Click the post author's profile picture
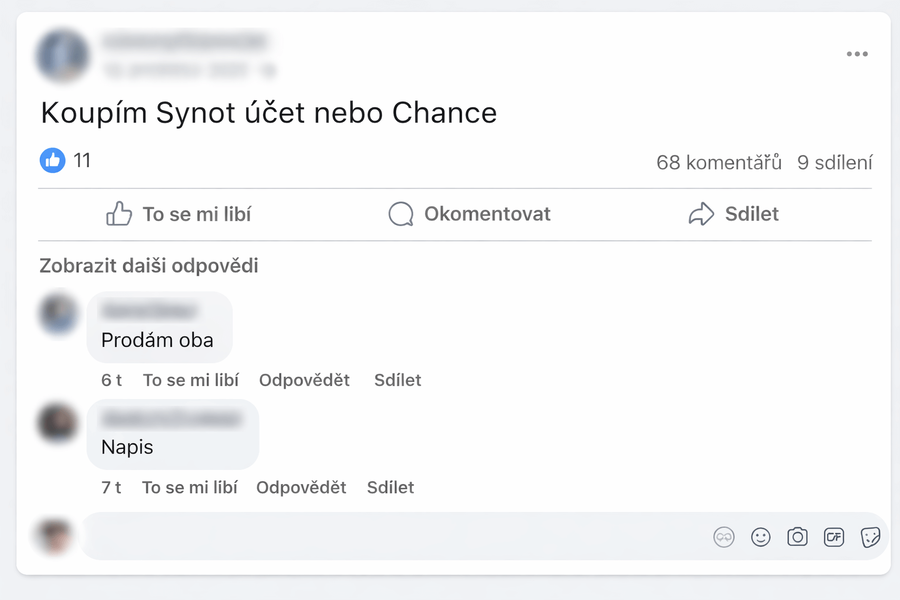This screenshot has height=600, width=900. (x=62, y=56)
